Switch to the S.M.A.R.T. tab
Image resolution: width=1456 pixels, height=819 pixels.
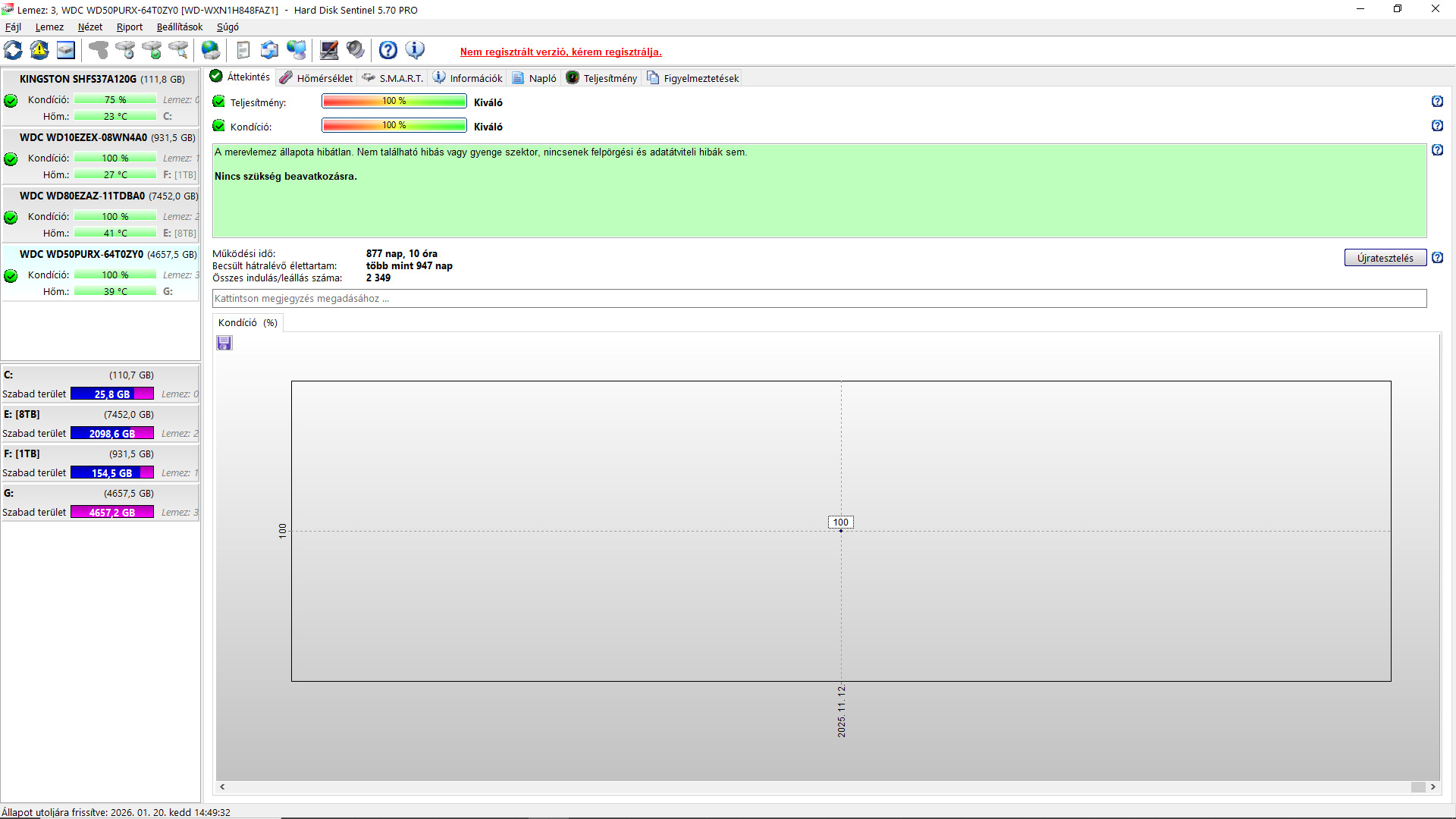pyautogui.click(x=394, y=78)
